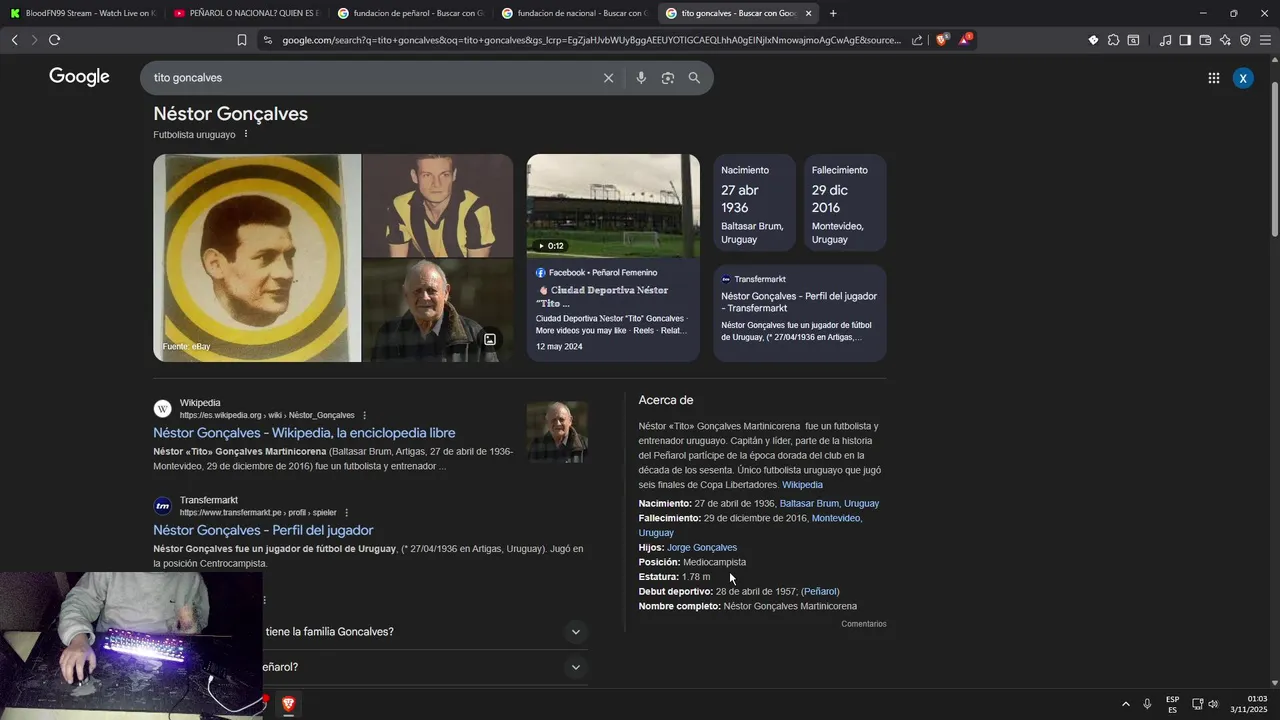This screenshot has height=720, width=1280.
Task: Play the 0:12 Facebook stadium video
Action: pyautogui.click(x=613, y=206)
